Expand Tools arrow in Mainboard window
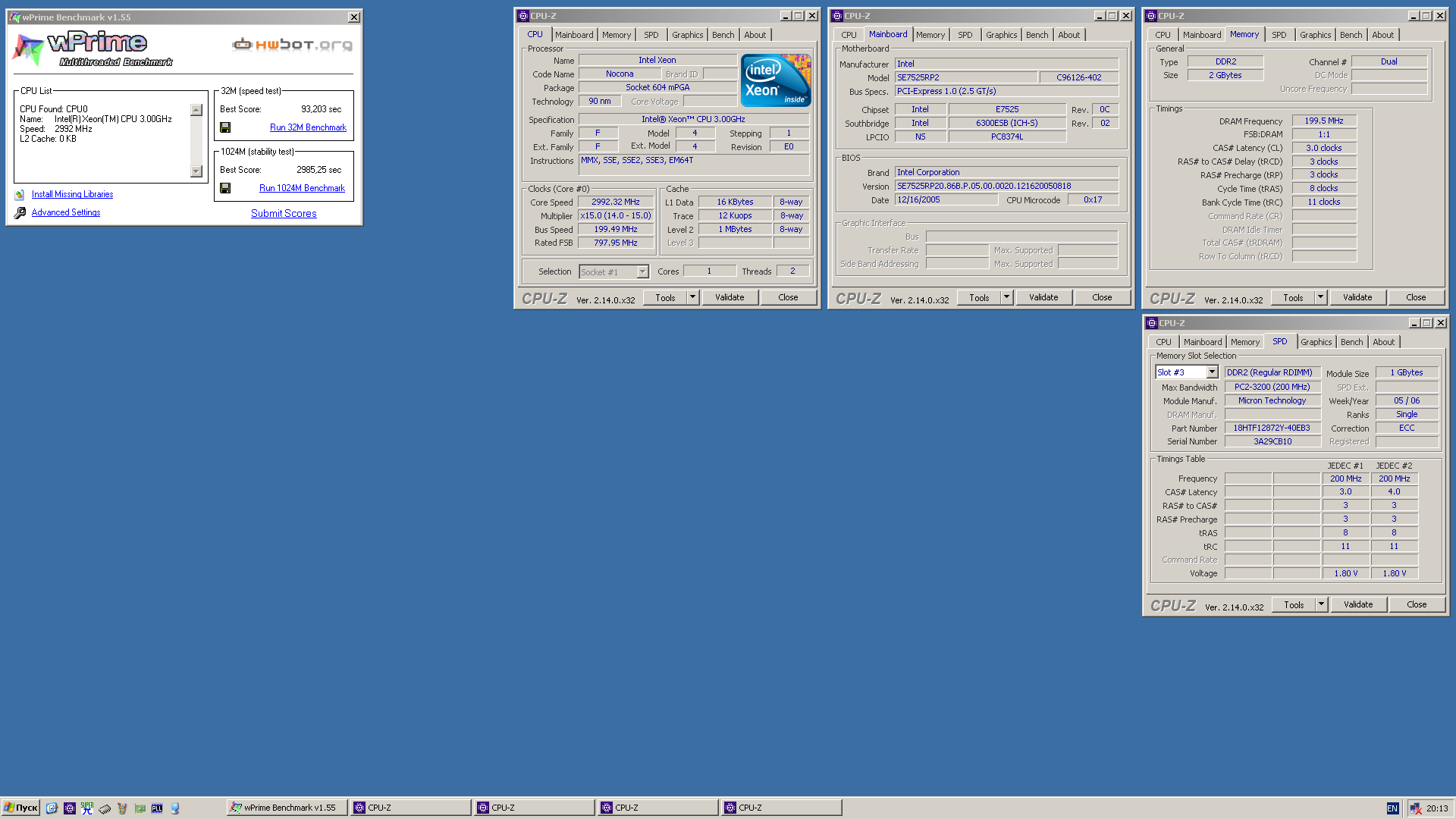Screen dimensions: 1456x819 (x=1006, y=297)
